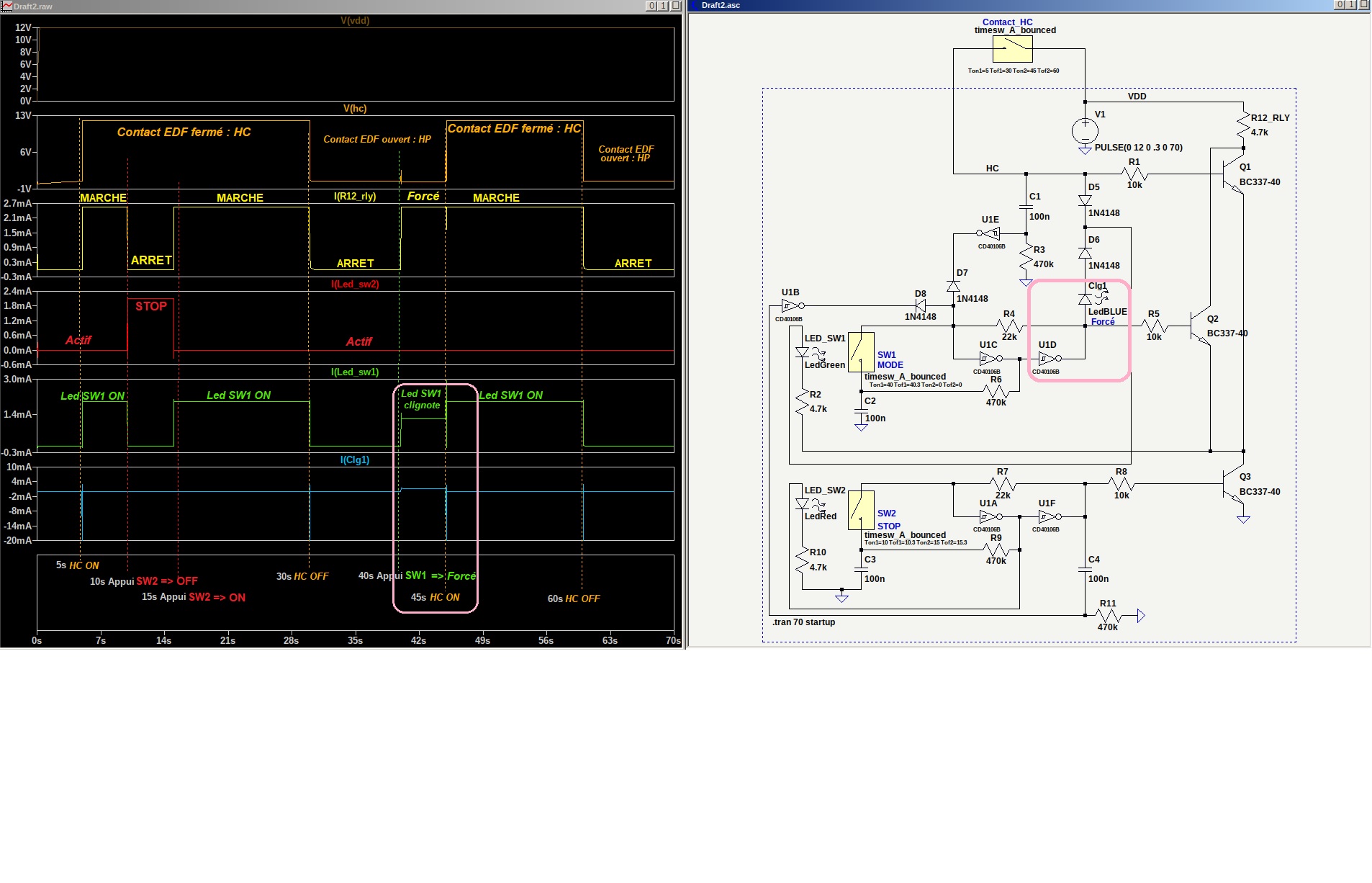Click resistor R9 symbol
Image resolution: width=1372 pixels, height=883 pixels.
(x=996, y=550)
